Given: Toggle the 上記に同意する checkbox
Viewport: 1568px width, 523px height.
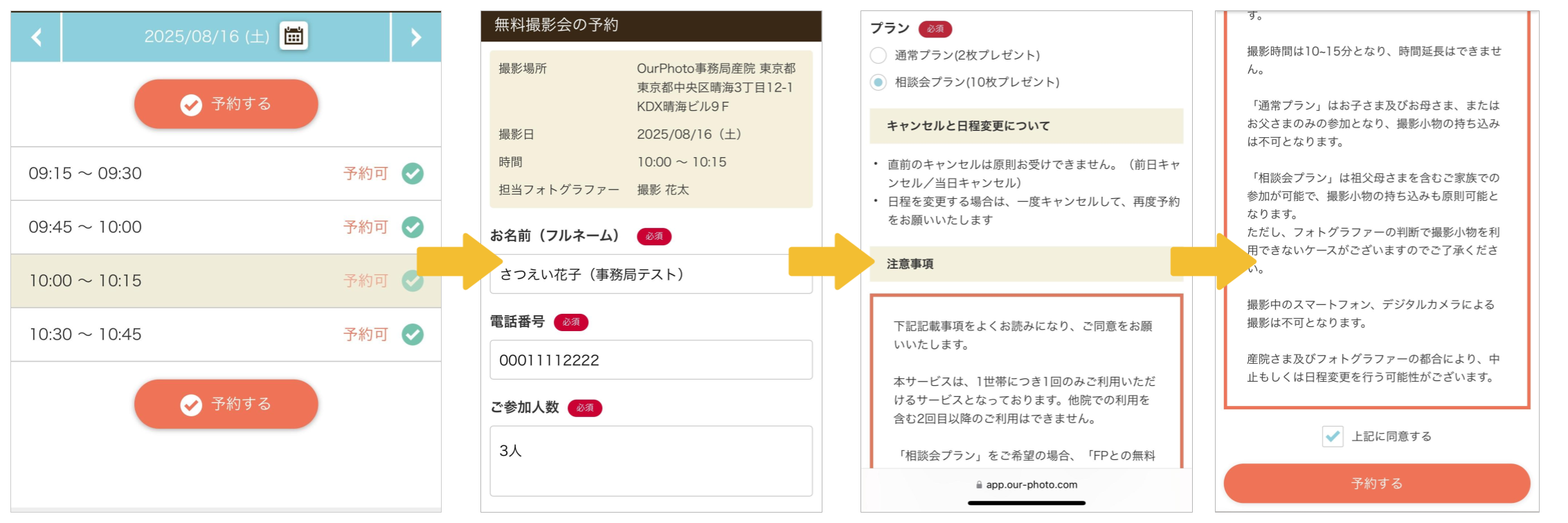Looking at the screenshot, I should coord(1332,436).
